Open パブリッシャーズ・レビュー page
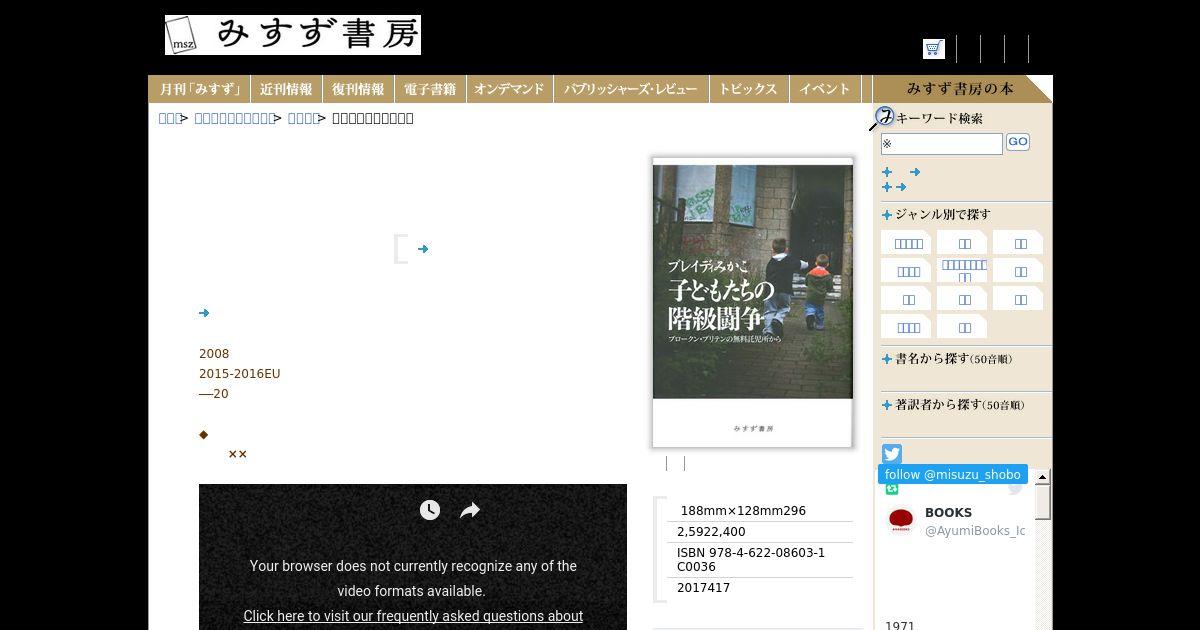This screenshot has height=630, width=1200. (x=630, y=89)
